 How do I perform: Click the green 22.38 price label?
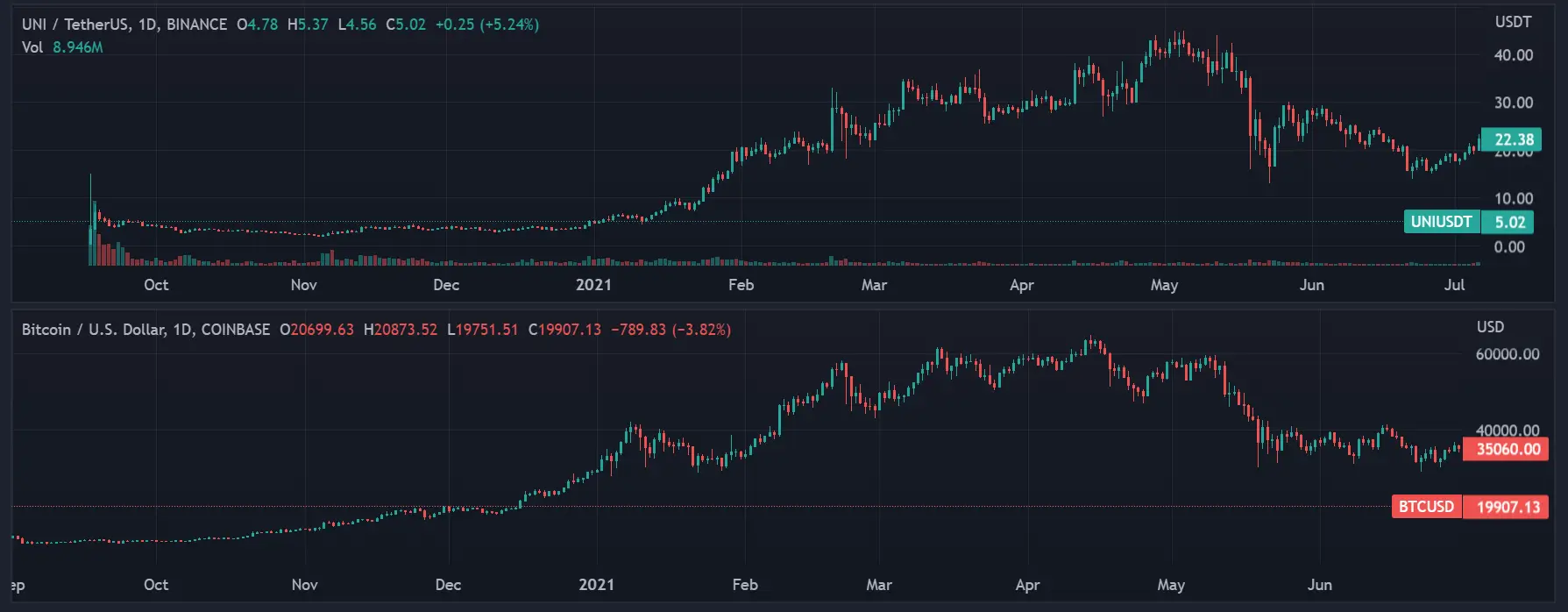(x=1514, y=139)
